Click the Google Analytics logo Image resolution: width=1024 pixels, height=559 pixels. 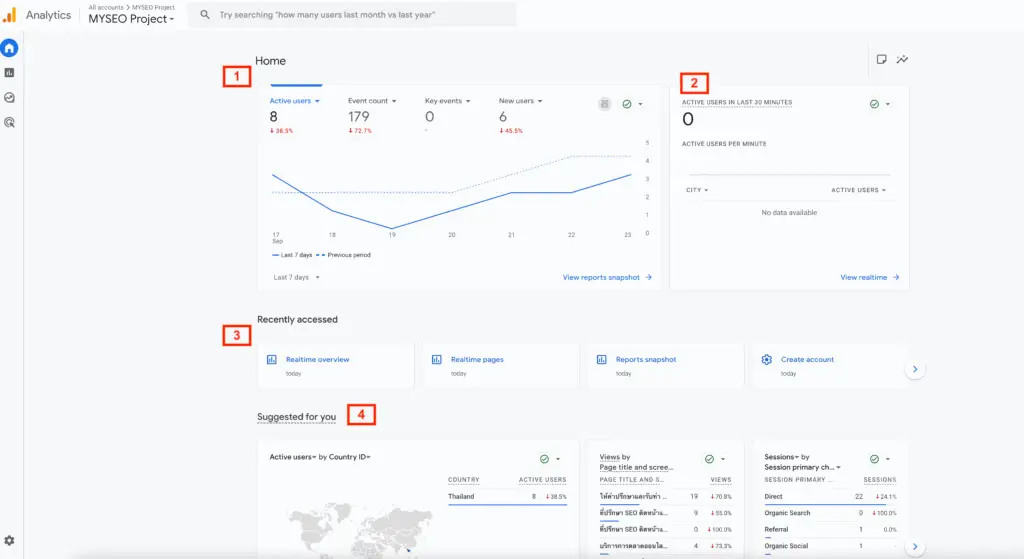click(9, 15)
